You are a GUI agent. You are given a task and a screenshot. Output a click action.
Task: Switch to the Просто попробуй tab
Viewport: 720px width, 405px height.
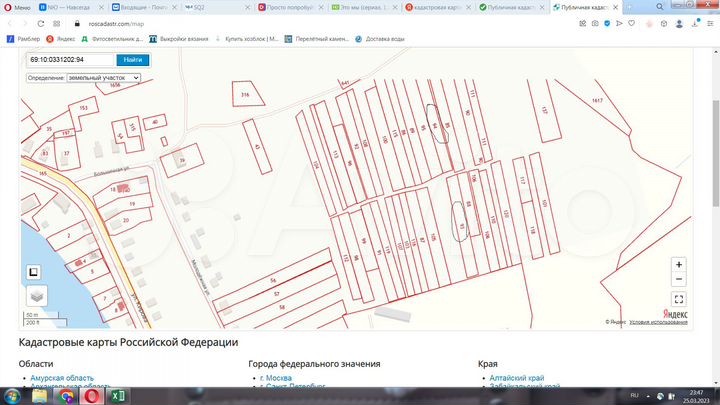click(x=291, y=7)
